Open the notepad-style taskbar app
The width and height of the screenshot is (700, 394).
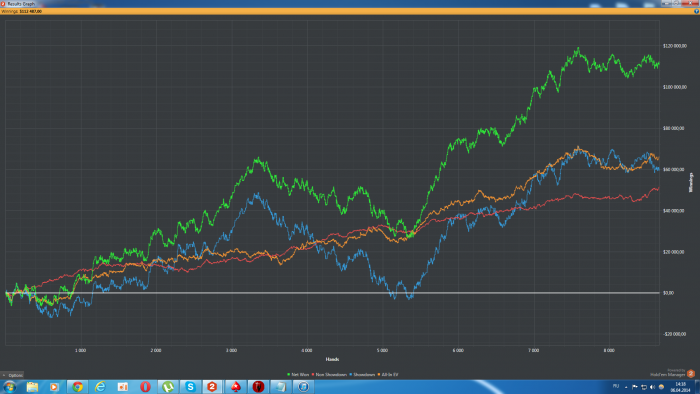(x=281, y=387)
